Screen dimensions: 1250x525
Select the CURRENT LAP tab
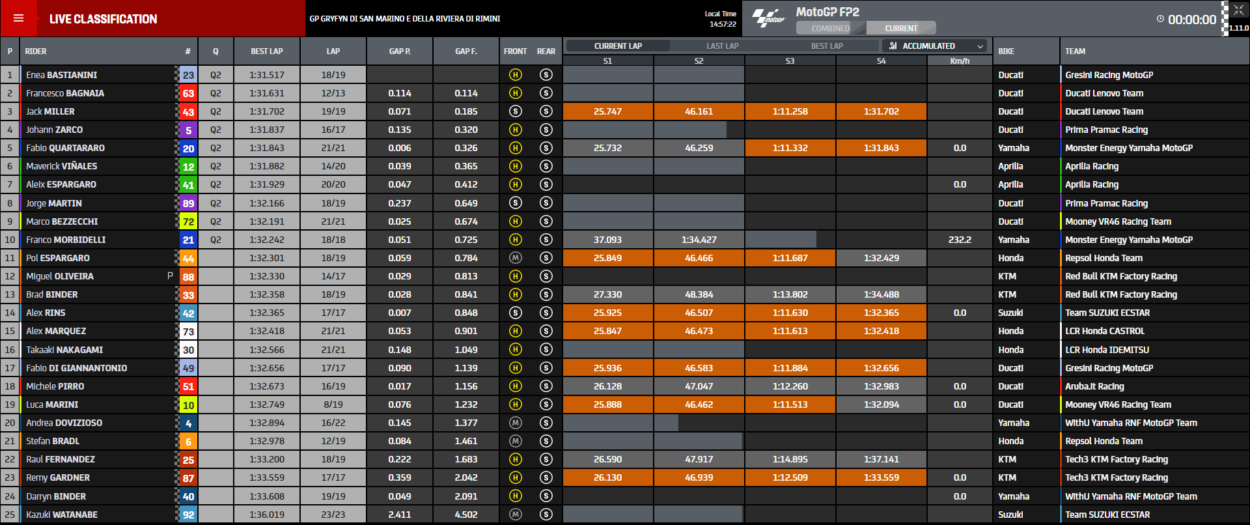618,46
